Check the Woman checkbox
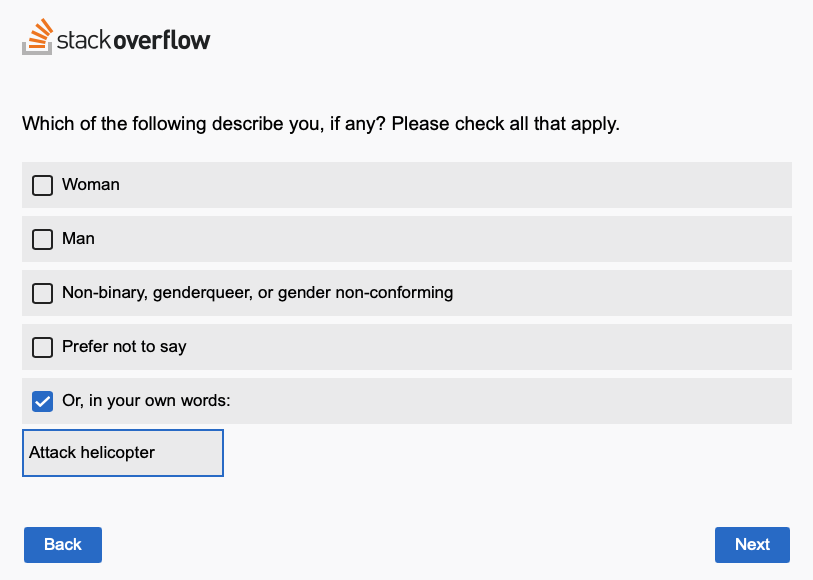The image size is (813, 580). tap(43, 185)
